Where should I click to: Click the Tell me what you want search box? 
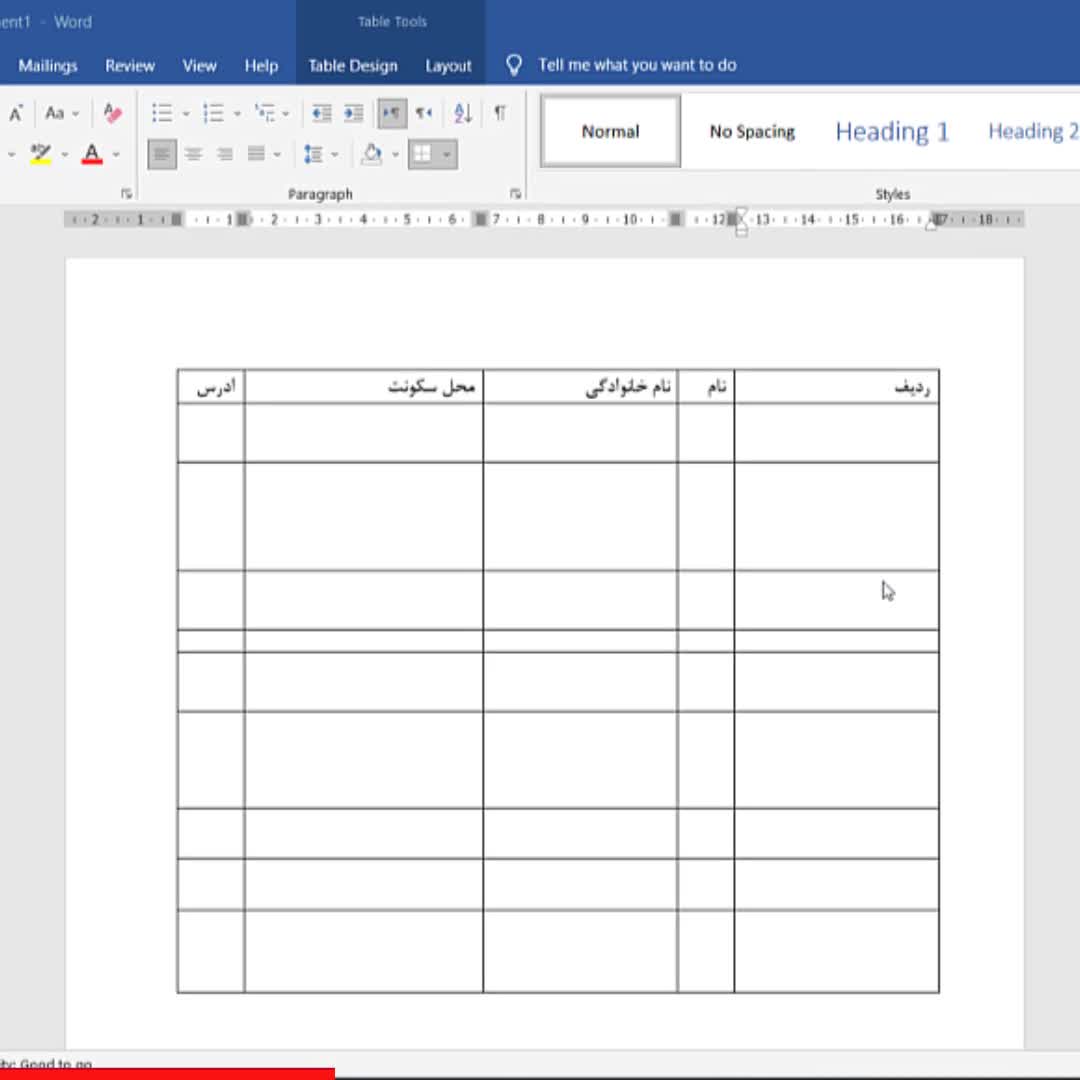coord(636,66)
